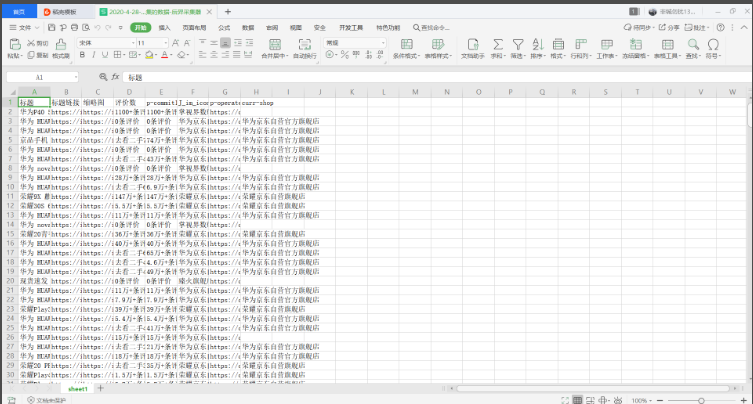The height and width of the screenshot is (404, 753).
Task: Toggle top vertical alignment button
Action: (203, 43)
